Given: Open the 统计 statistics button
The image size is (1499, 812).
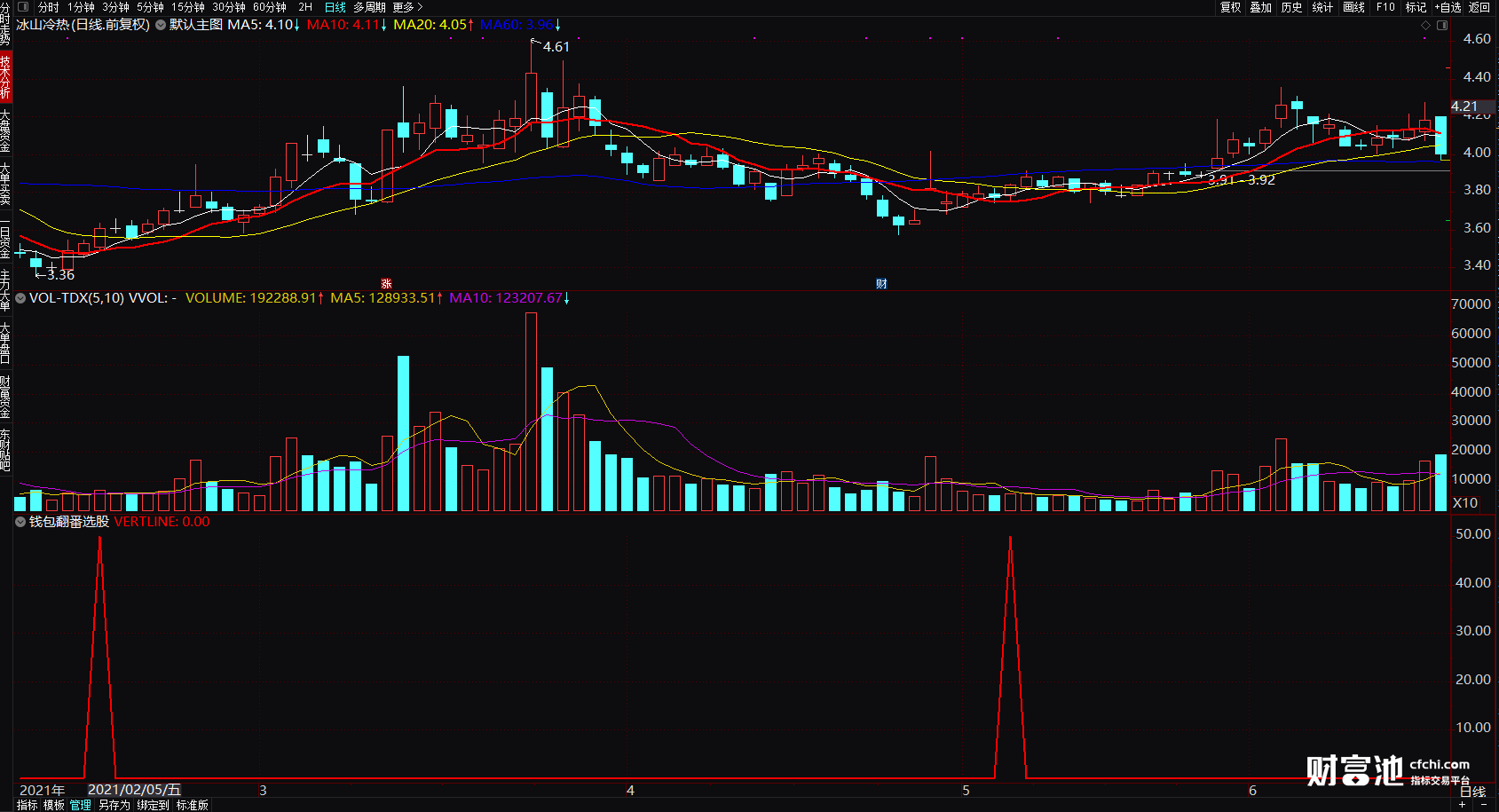Looking at the screenshot, I should click(x=1322, y=7).
